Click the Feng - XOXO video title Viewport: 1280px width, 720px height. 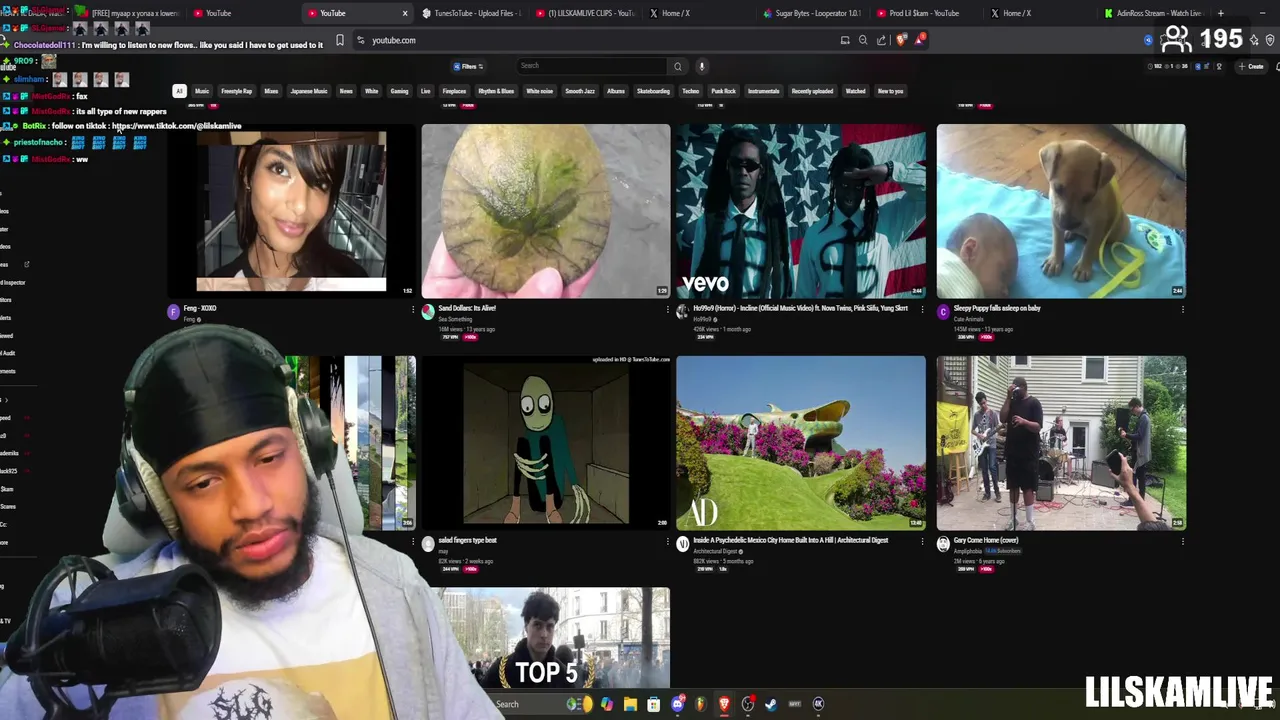click(x=200, y=308)
